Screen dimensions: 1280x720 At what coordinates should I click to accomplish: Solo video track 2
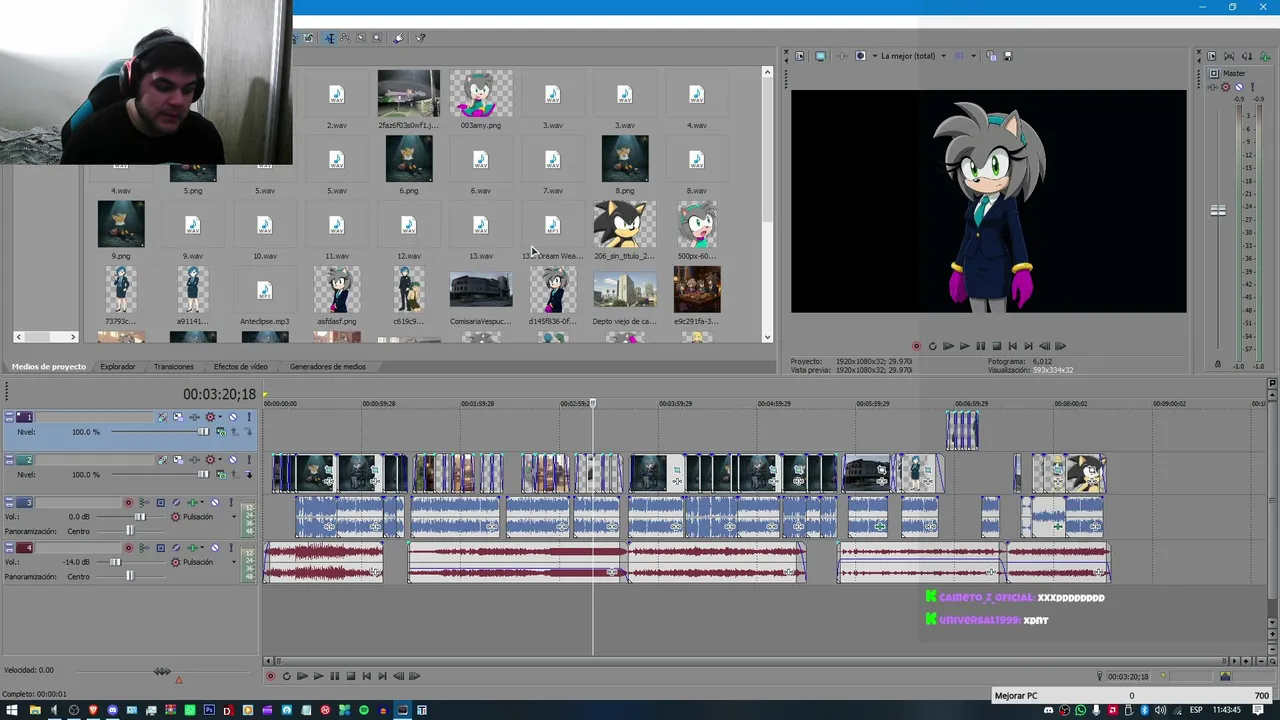tap(249, 460)
